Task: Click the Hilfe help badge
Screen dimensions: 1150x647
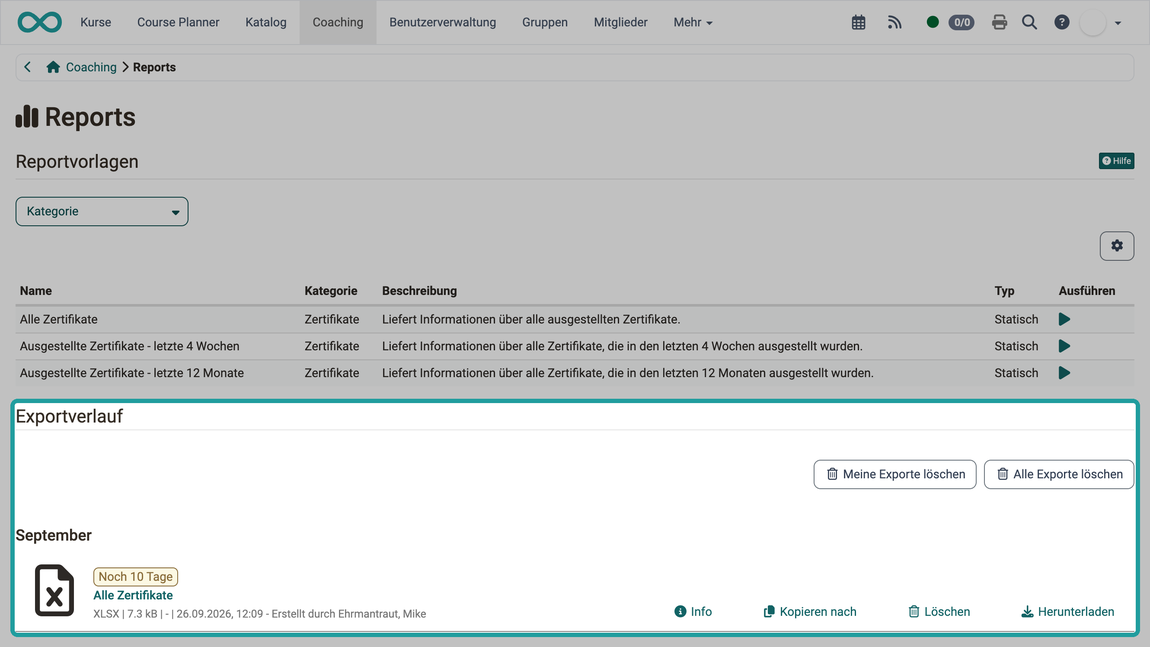Action: tap(1116, 161)
